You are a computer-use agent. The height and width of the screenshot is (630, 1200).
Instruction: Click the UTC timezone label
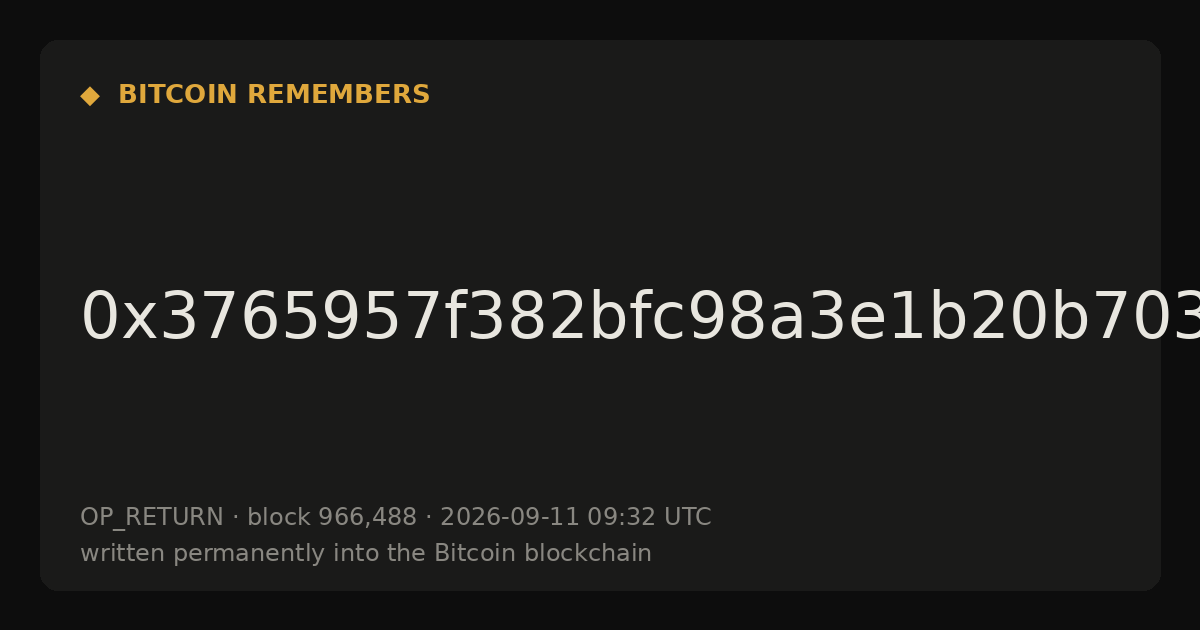685,517
